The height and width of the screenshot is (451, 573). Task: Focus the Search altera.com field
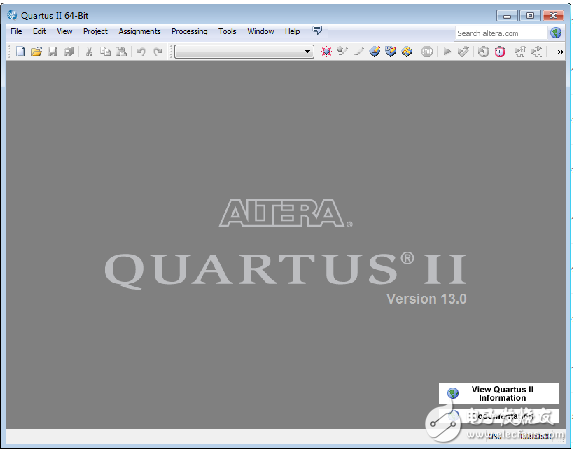(x=501, y=33)
